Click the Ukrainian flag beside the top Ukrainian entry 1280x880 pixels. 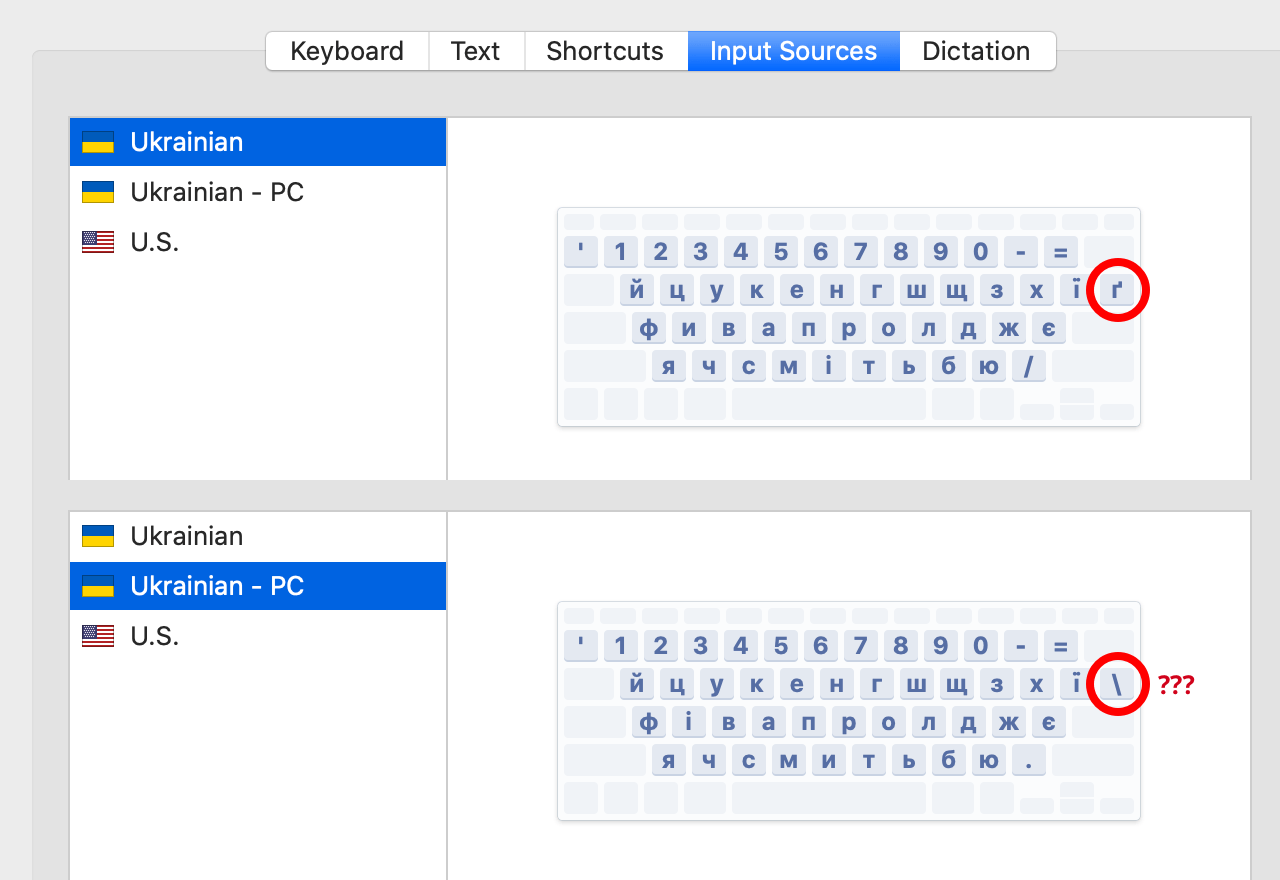point(97,142)
